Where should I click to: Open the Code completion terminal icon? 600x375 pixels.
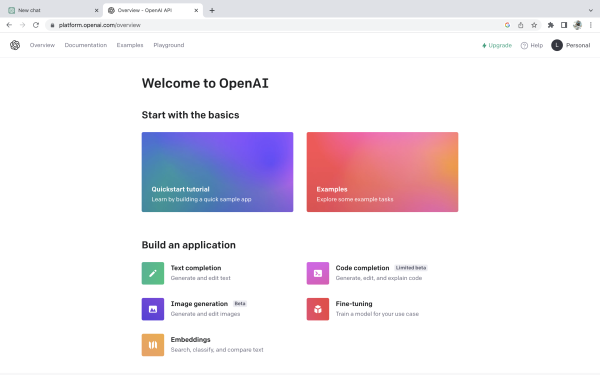[318, 273]
